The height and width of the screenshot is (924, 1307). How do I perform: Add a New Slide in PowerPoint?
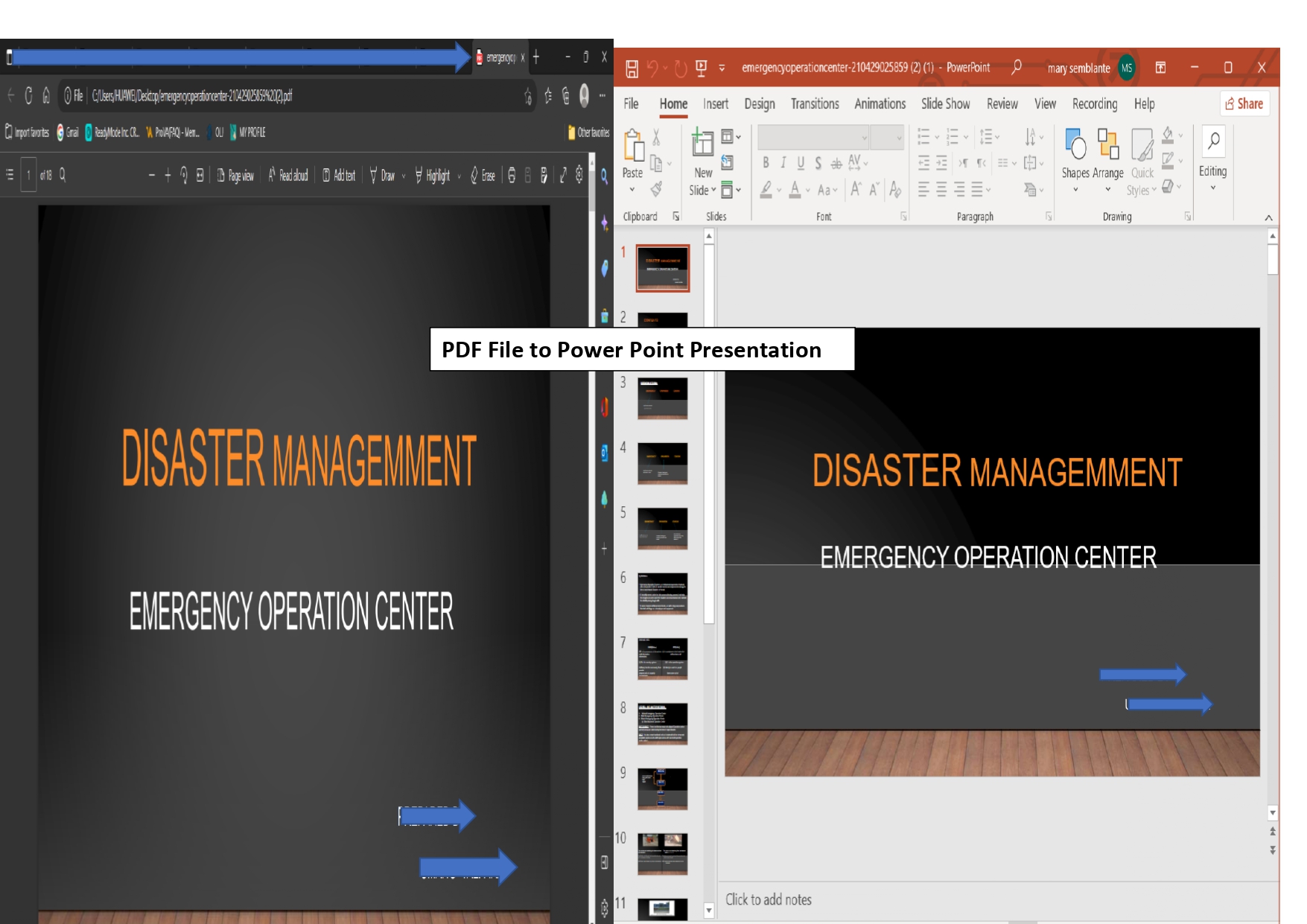pyautogui.click(x=702, y=162)
